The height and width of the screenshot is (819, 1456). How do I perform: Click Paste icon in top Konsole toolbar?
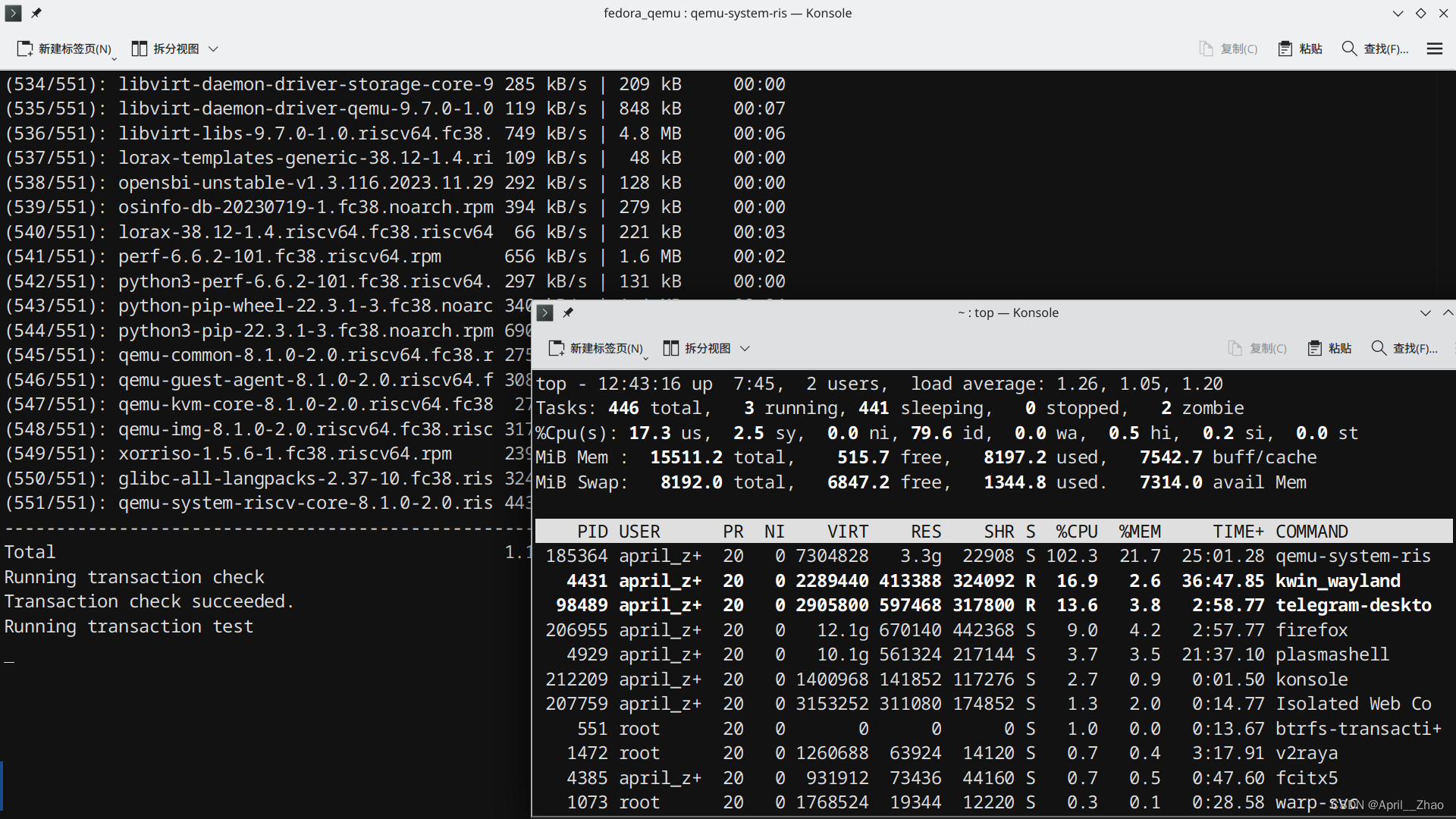coord(1314,348)
